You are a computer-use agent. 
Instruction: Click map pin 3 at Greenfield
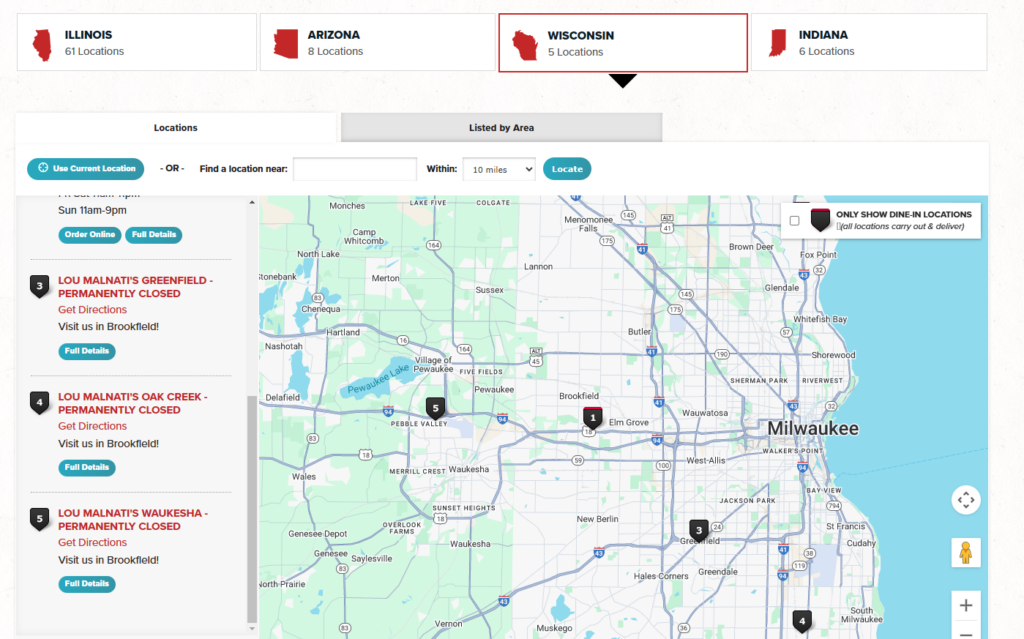699,530
